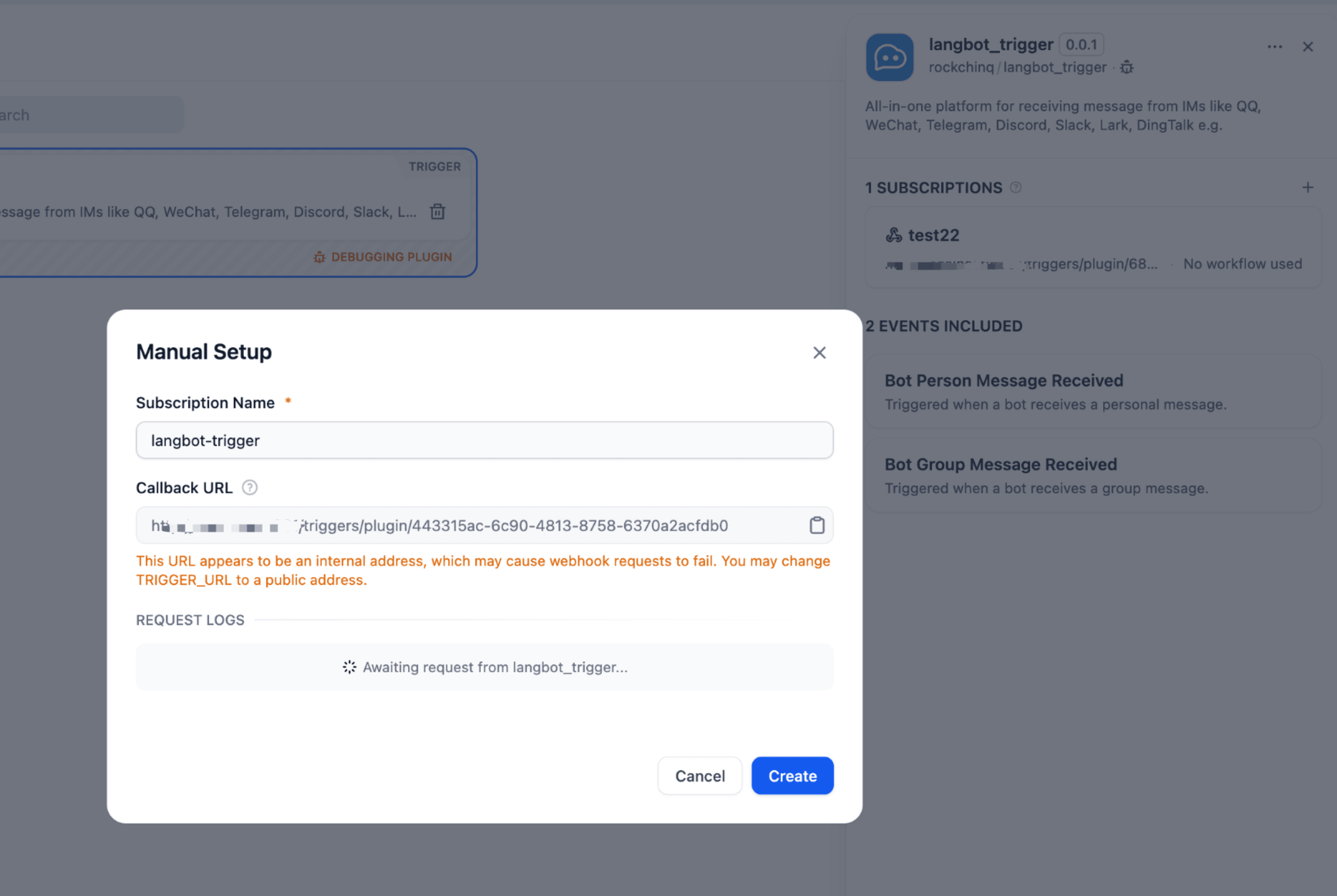The width and height of the screenshot is (1337, 896).
Task: Delete the trigger node with trash icon
Action: pyautogui.click(x=438, y=211)
